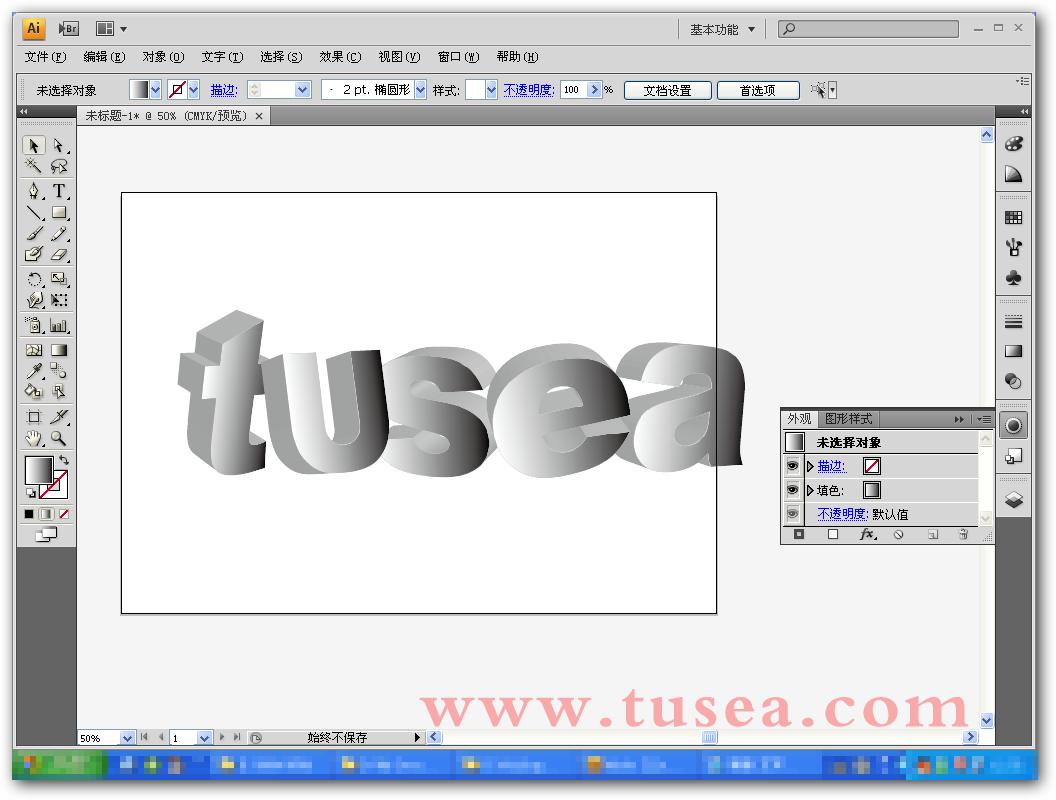This screenshot has height=800, width=1056.
Task: Click the 描边 stroke swatch in Appearance
Action: [871, 466]
